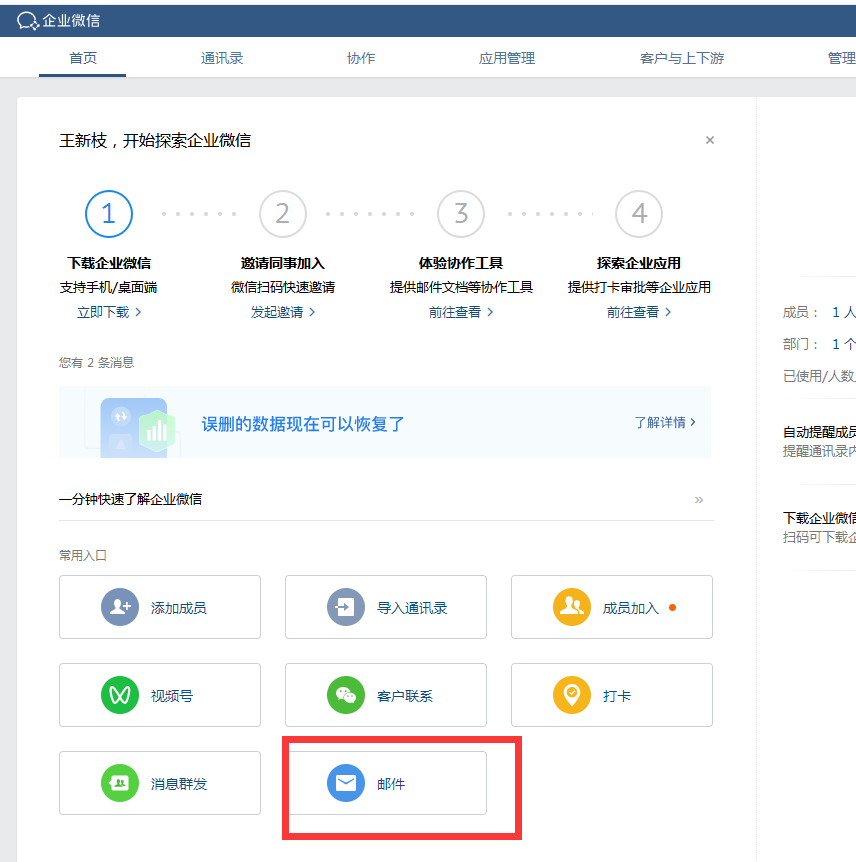Click the 视频号 butterfly icon

[120, 695]
